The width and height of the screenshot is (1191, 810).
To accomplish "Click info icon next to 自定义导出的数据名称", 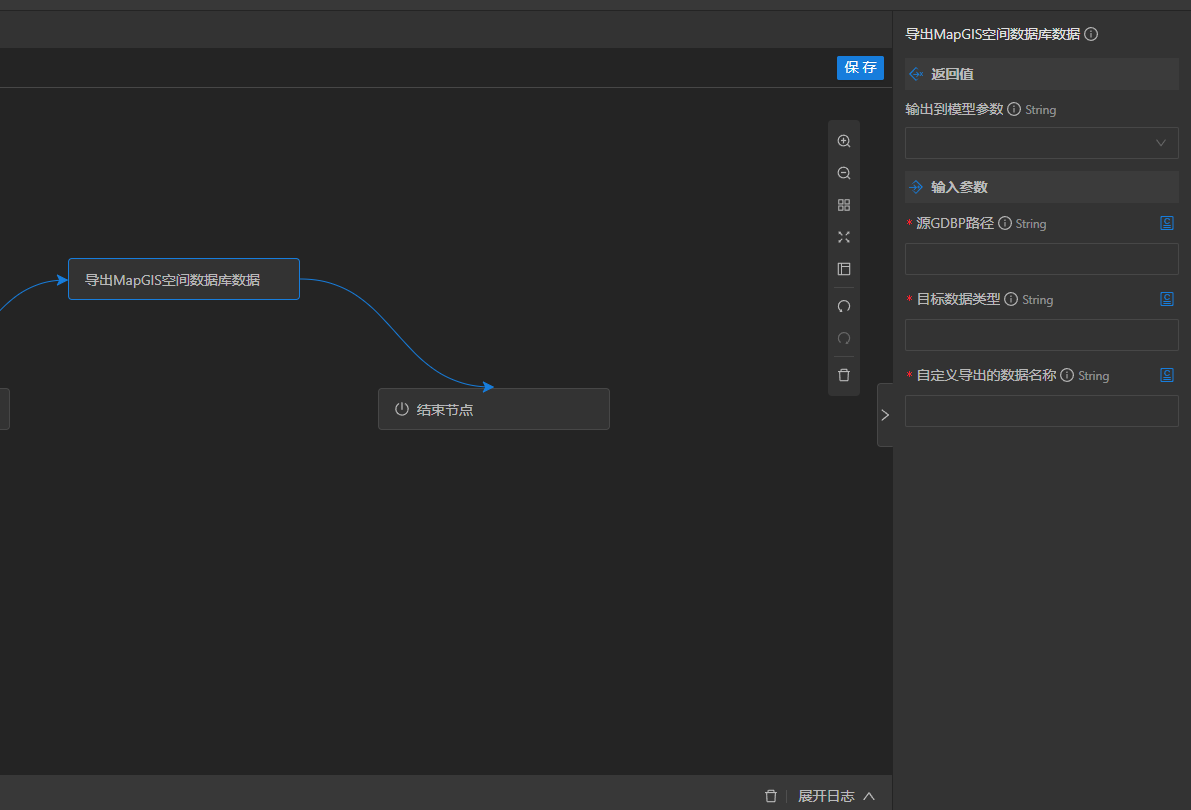I will pyautogui.click(x=1067, y=375).
